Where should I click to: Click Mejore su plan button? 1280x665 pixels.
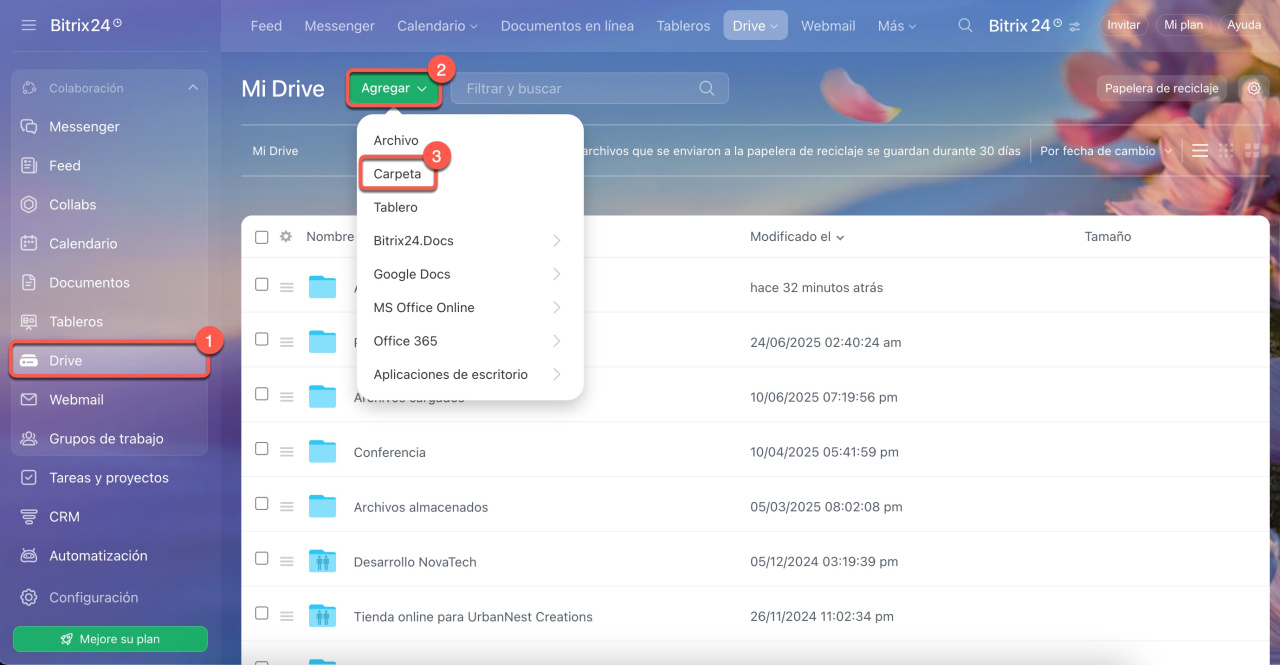pos(110,639)
